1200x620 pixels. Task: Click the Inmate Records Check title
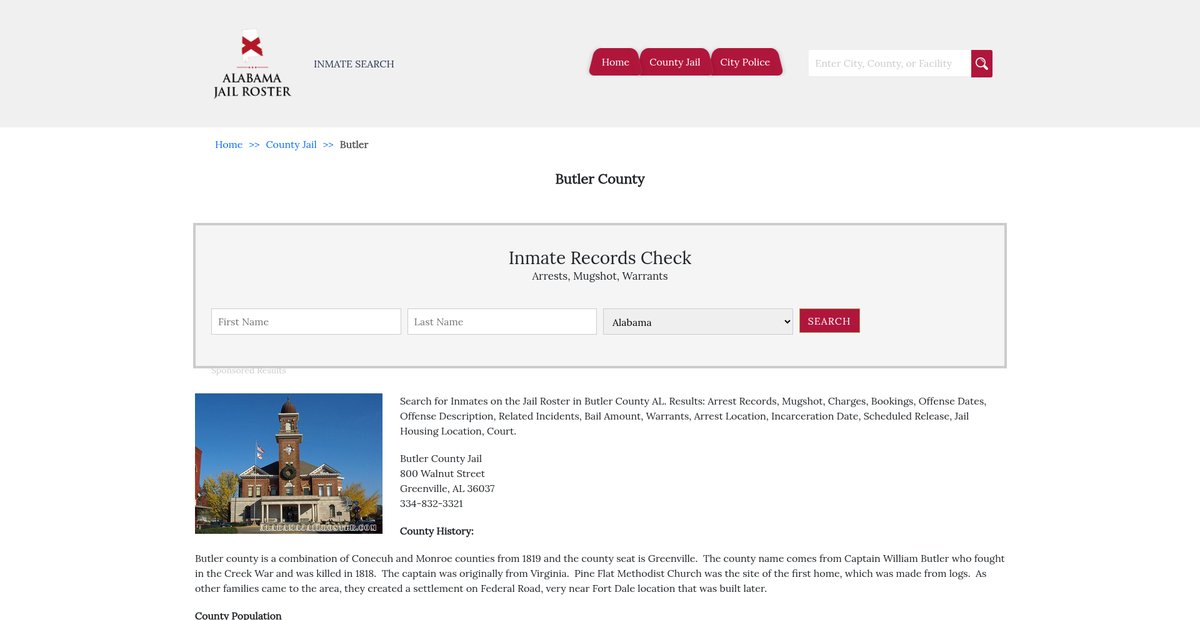(x=600, y=258)
